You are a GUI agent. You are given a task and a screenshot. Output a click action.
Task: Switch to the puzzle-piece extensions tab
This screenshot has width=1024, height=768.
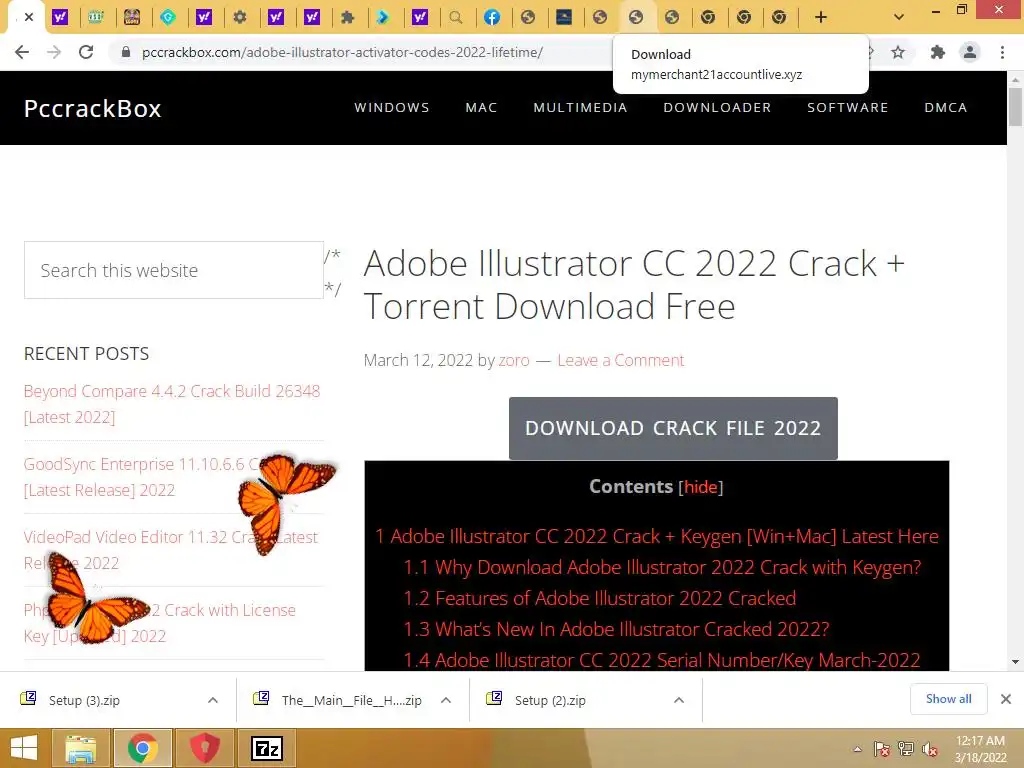click(347, 17)
